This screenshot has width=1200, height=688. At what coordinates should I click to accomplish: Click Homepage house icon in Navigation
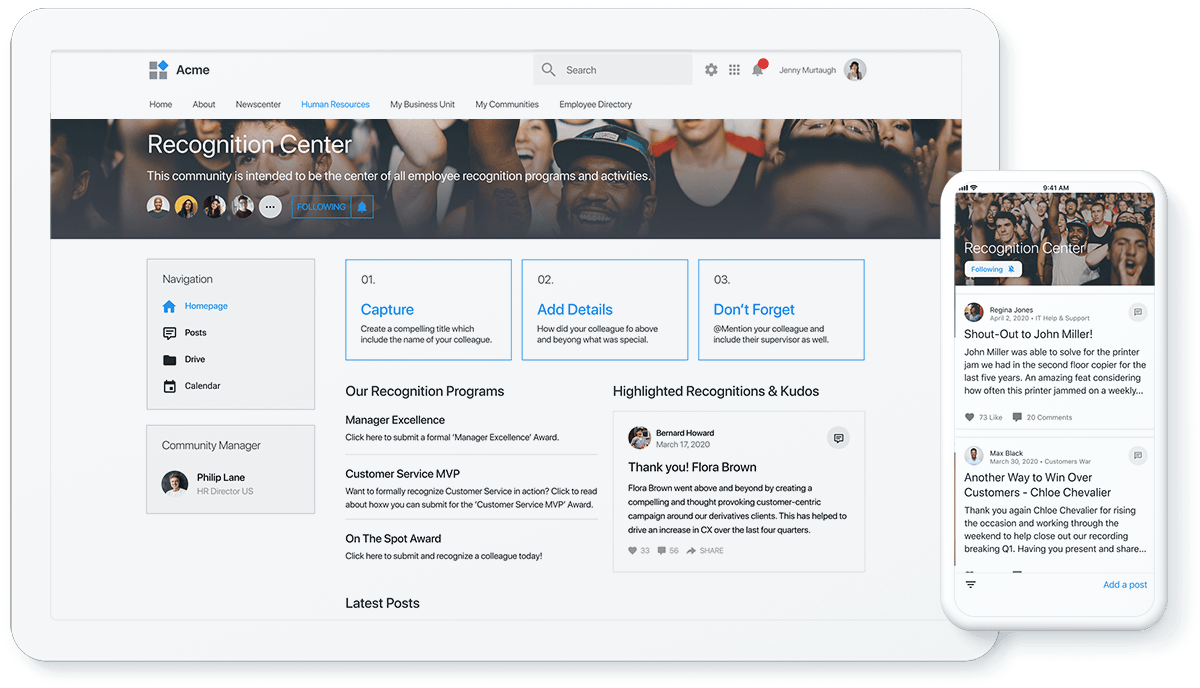(x=169, y=306)
